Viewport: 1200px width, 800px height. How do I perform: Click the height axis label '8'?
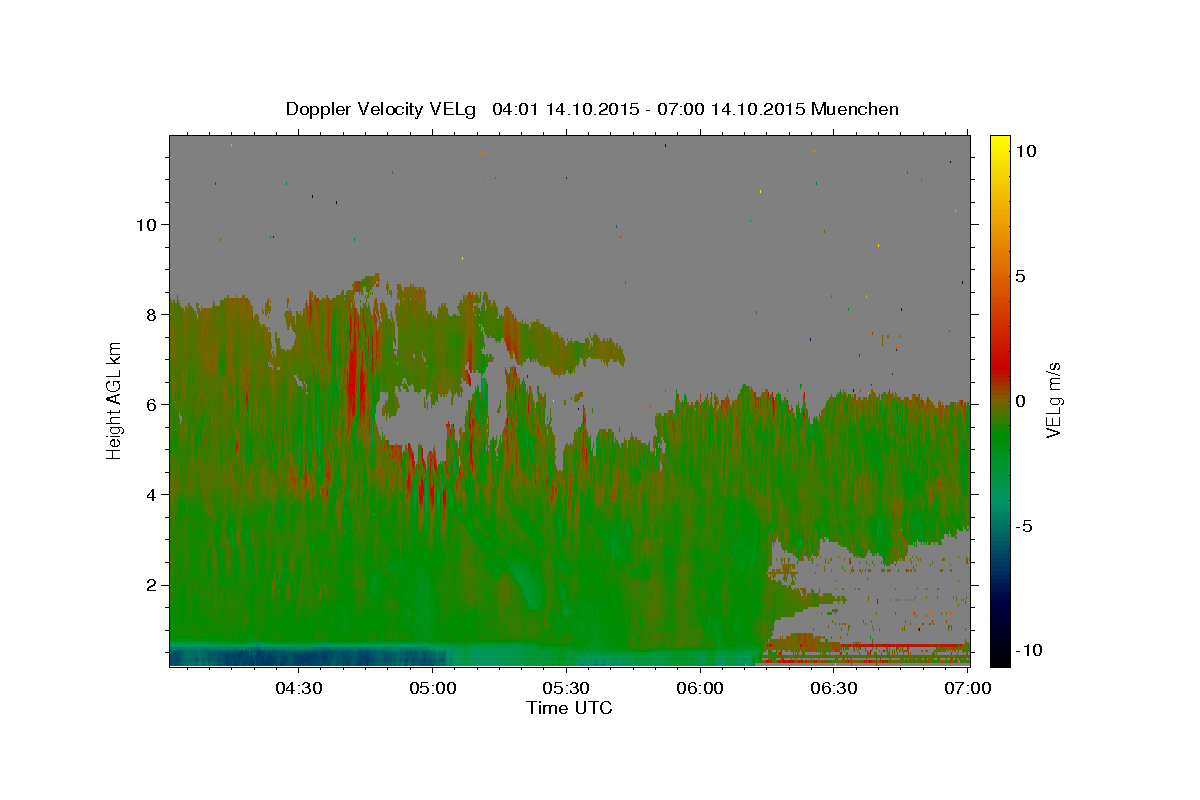coord(150,314)
